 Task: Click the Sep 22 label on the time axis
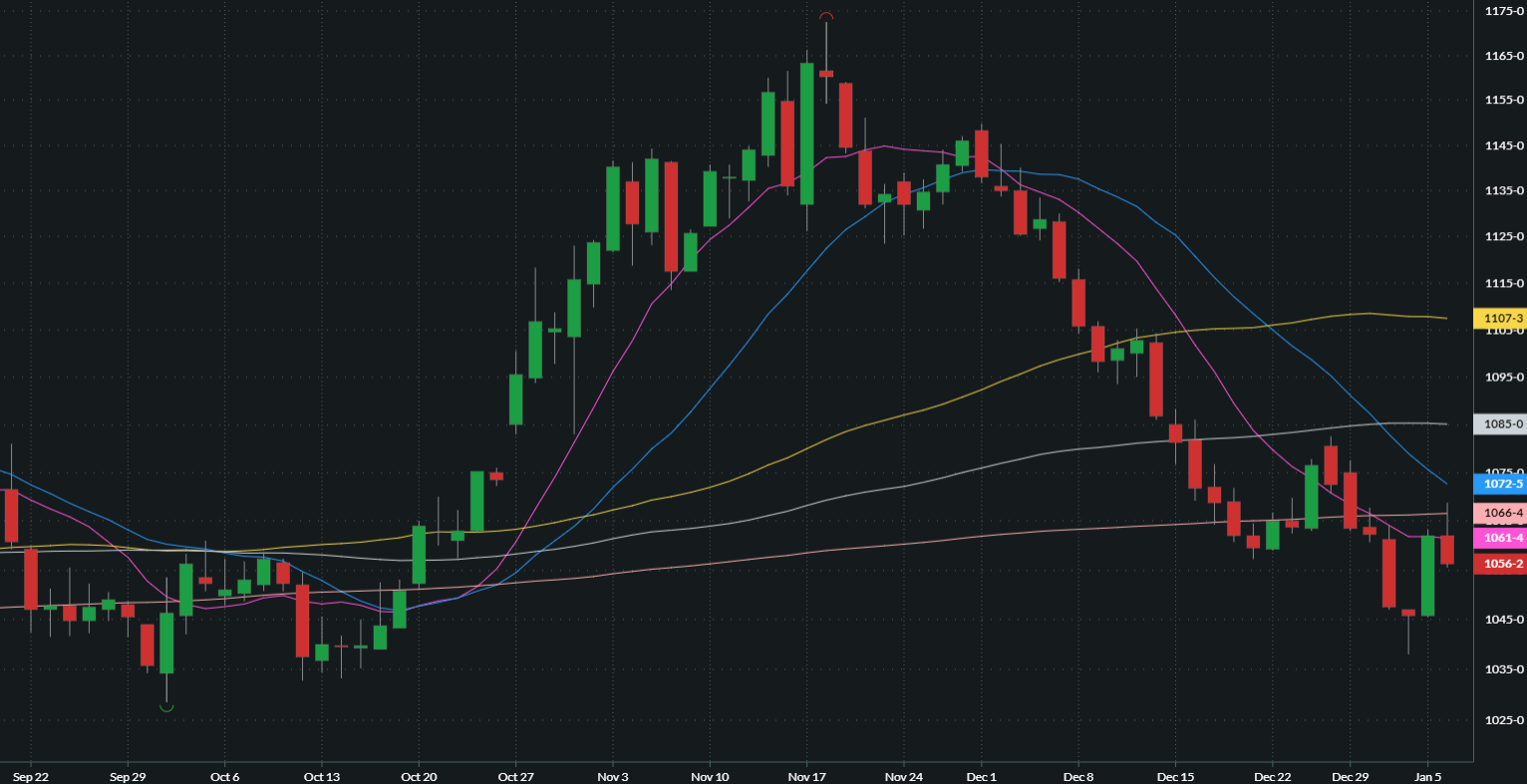30,776
